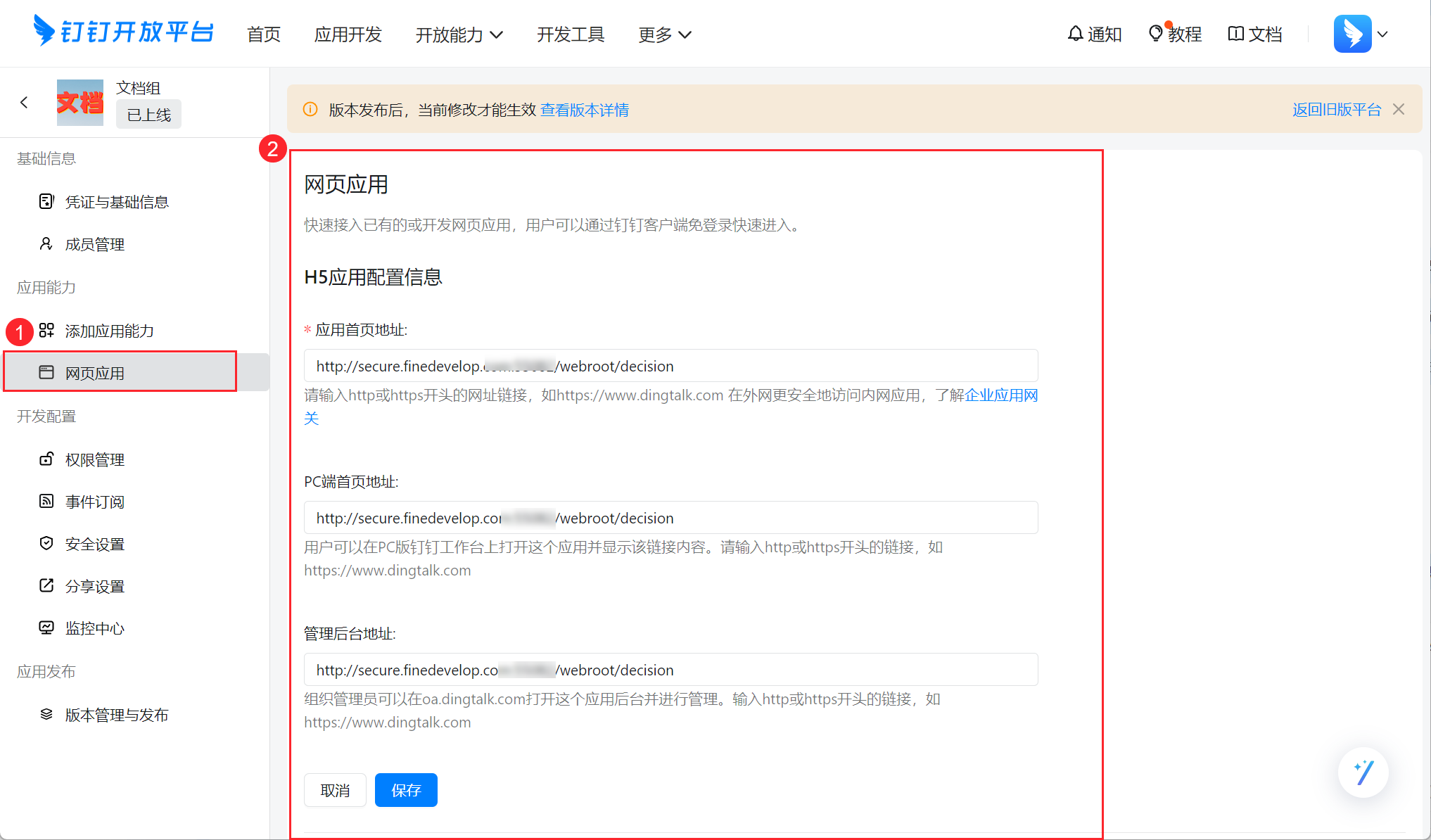Open 安全设置 security settings
Viewport: 1431px width, 840px height.
(x=94, y=544)
